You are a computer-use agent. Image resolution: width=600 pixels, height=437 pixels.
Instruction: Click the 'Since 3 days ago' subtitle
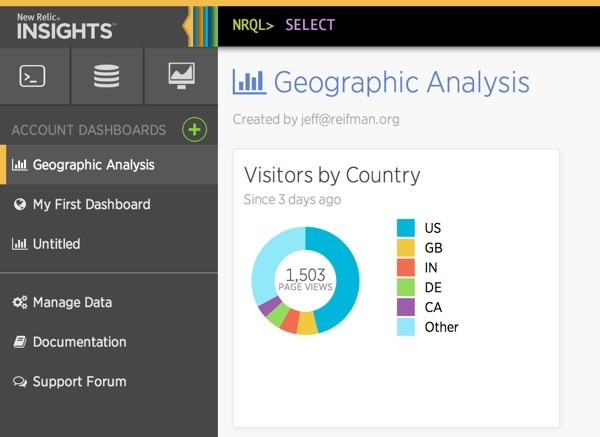click(x=292, y=200)
